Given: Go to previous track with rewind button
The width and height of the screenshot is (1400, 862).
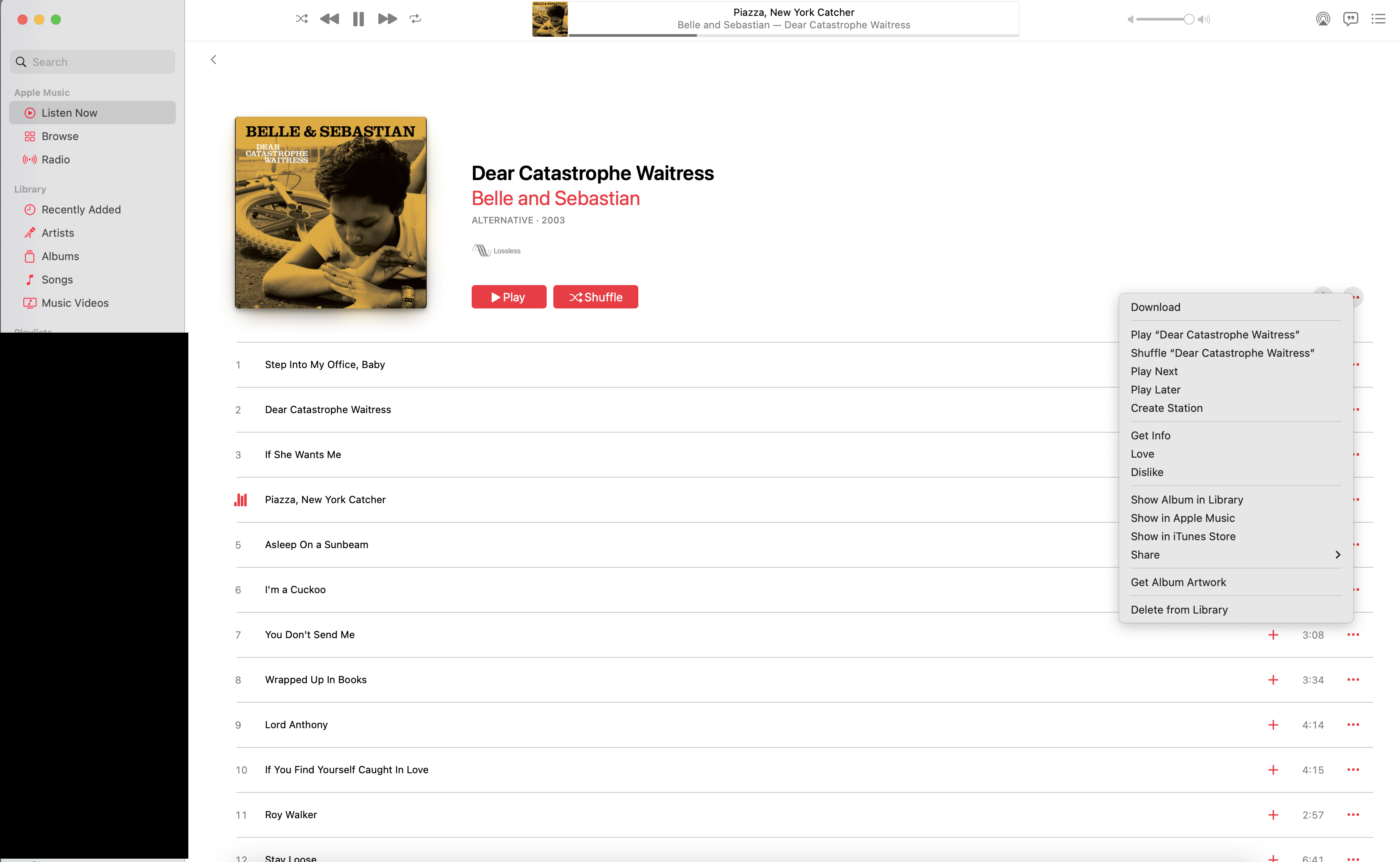Looking at the screenshot, I should [x=329, y=19].
